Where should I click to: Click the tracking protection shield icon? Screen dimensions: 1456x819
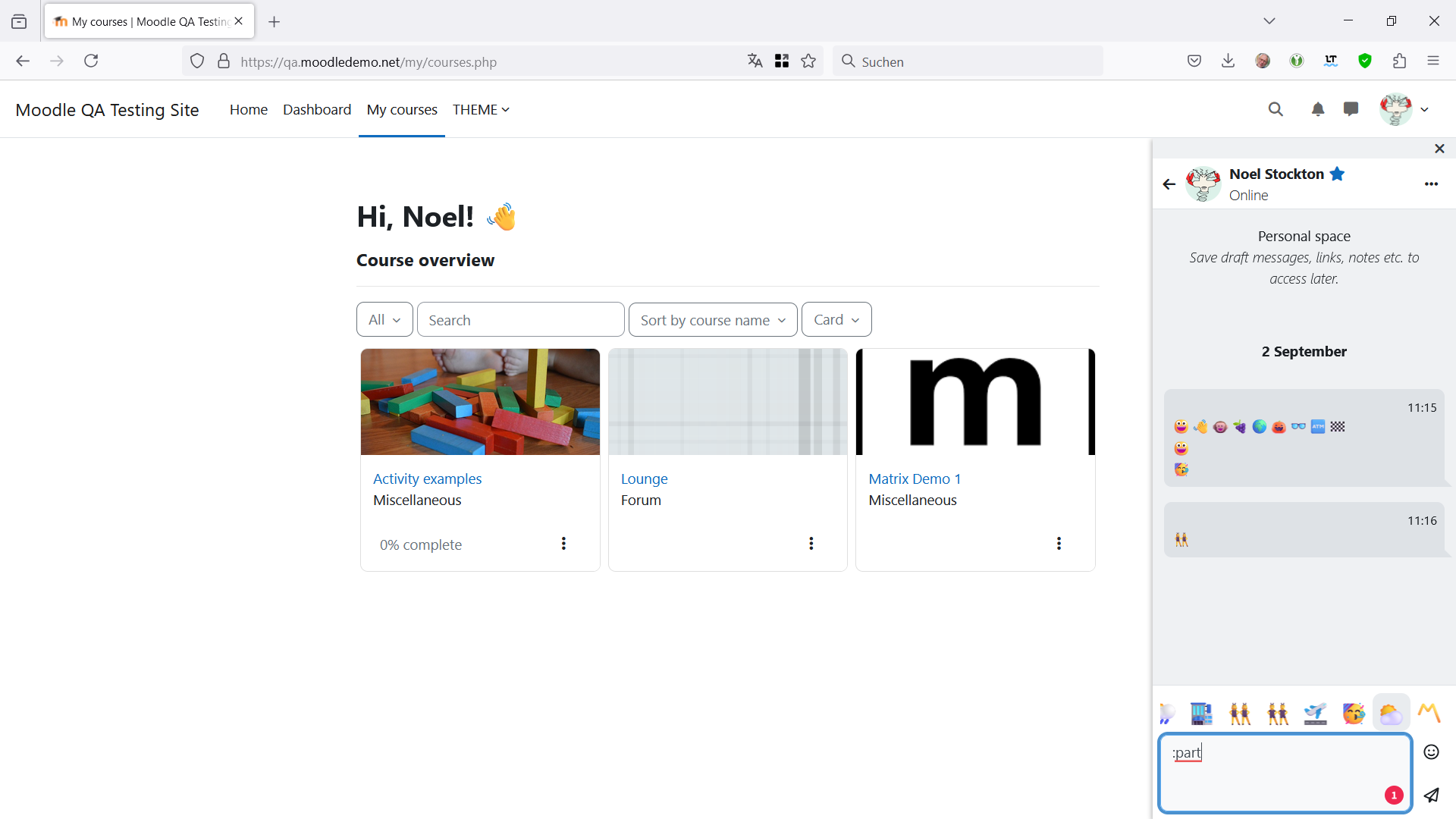197,61
